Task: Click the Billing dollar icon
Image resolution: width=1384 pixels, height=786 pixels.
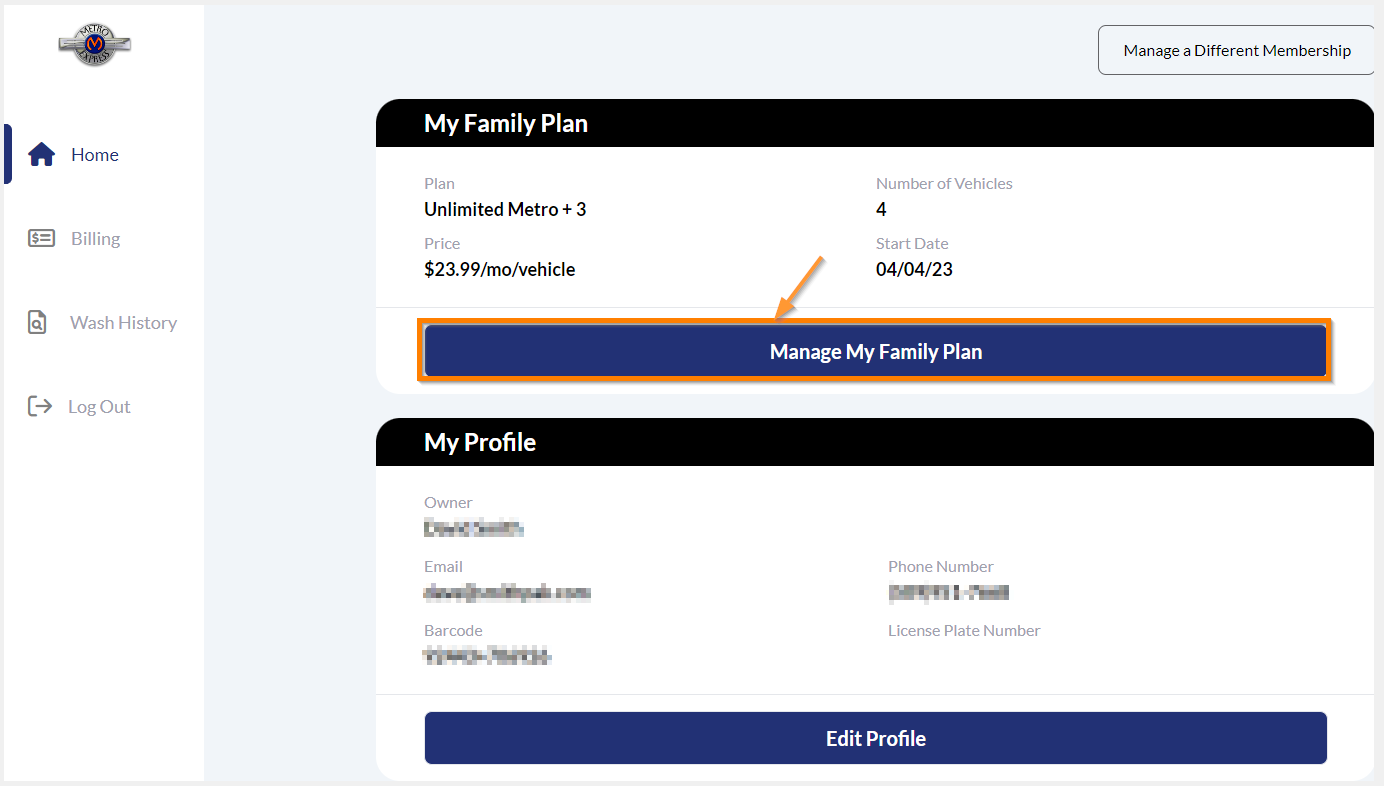Action: pos(40,238)
